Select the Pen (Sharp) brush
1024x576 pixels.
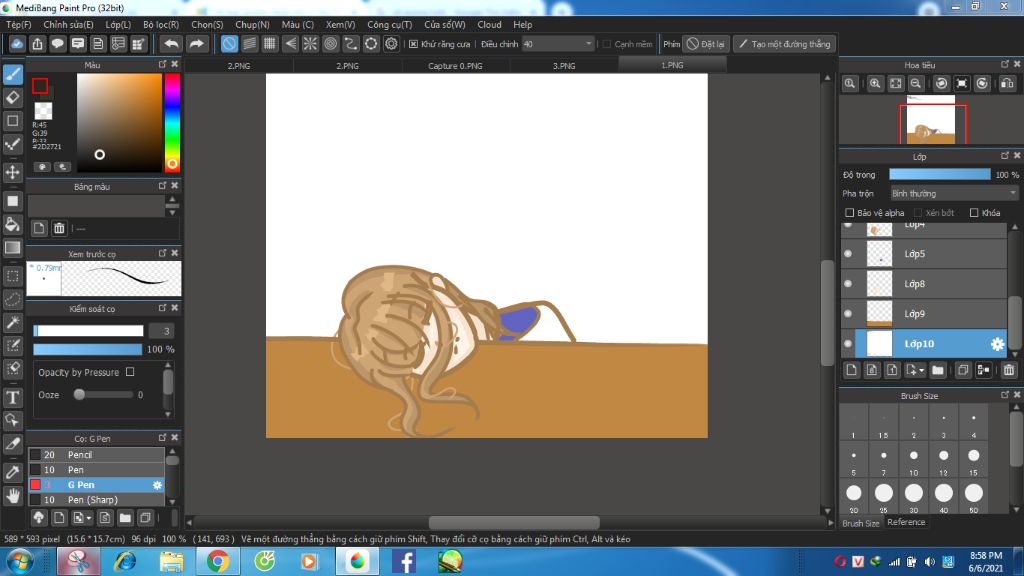pos(96,500)
